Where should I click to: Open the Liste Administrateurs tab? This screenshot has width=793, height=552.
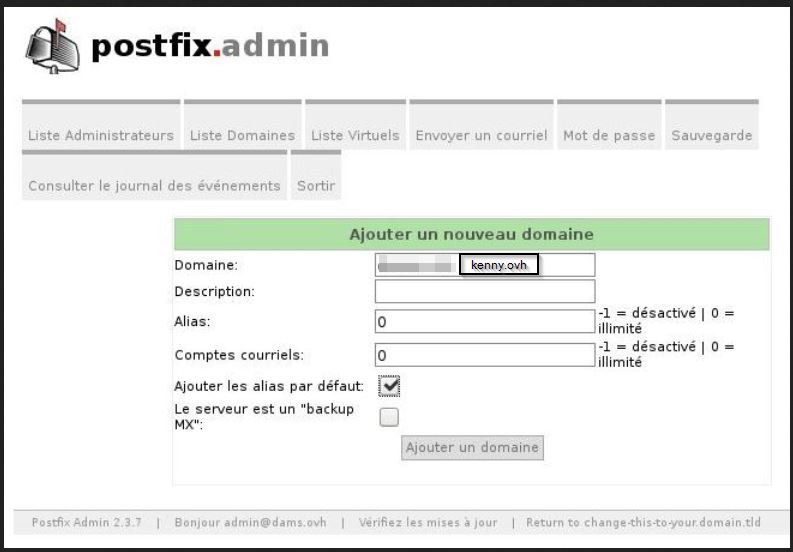click(101, 135)
